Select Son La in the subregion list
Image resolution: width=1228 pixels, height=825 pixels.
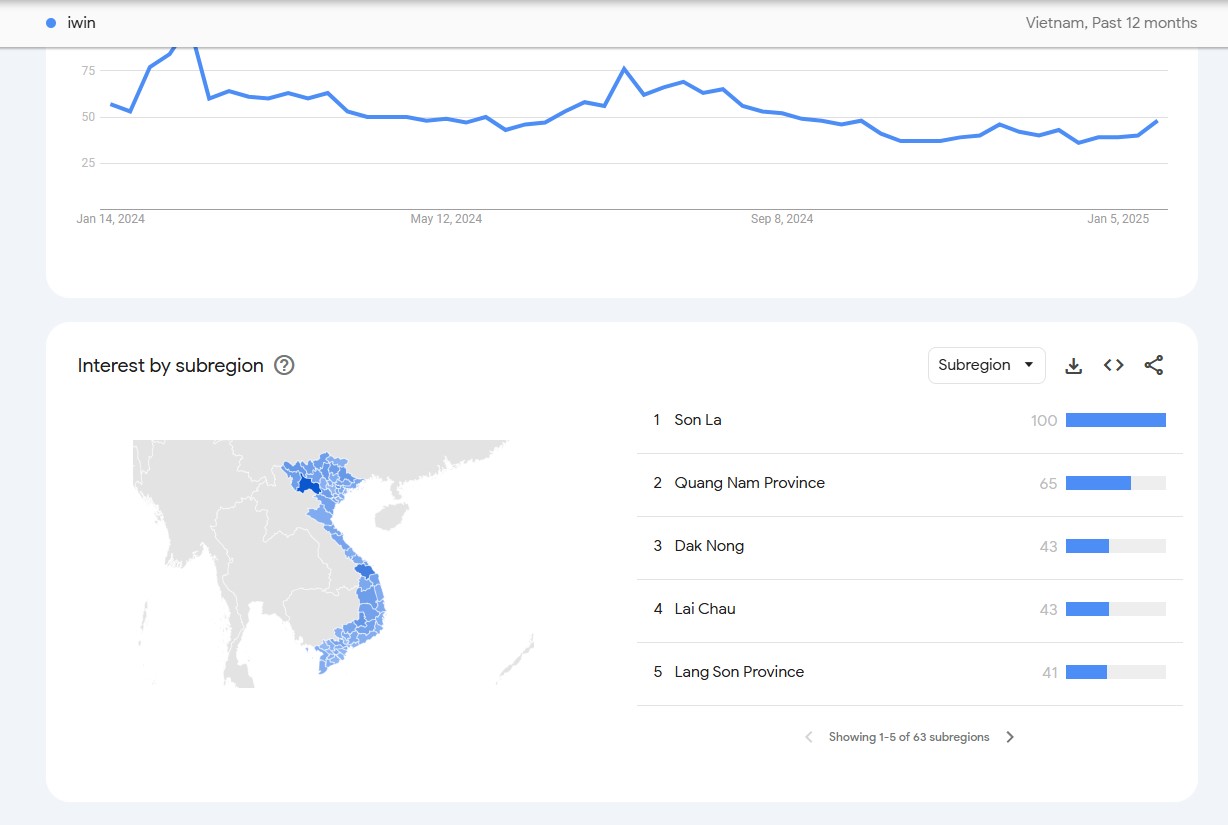697,420
